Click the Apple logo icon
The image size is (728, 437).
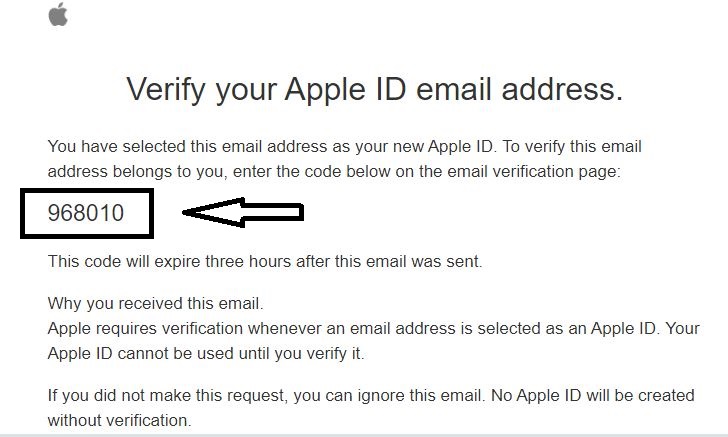58,14
